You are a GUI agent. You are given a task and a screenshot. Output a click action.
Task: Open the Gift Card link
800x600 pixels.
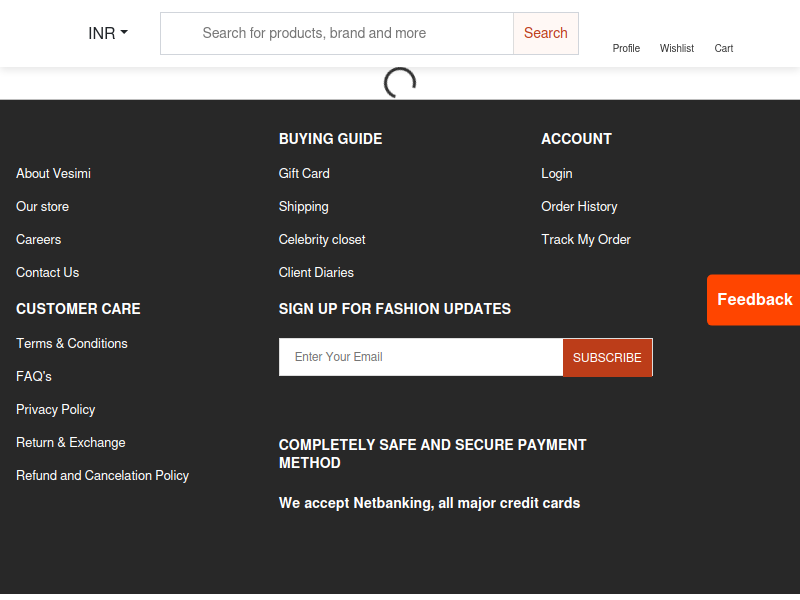click(x=304, y=173)
